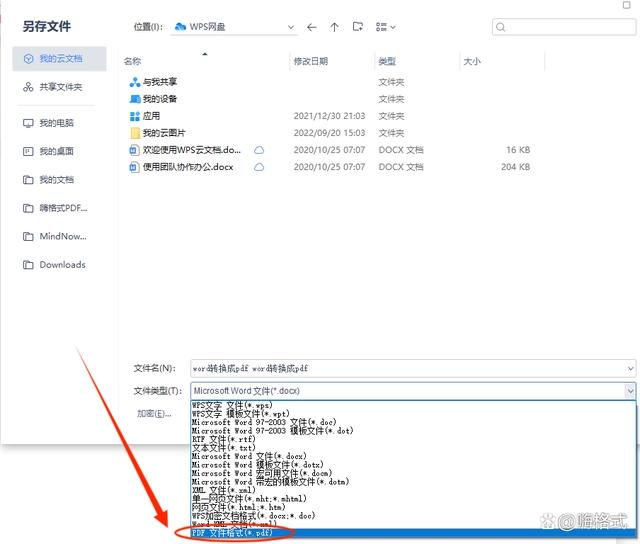
Task: Select the 我的设备 folder row
Action: 331,99
